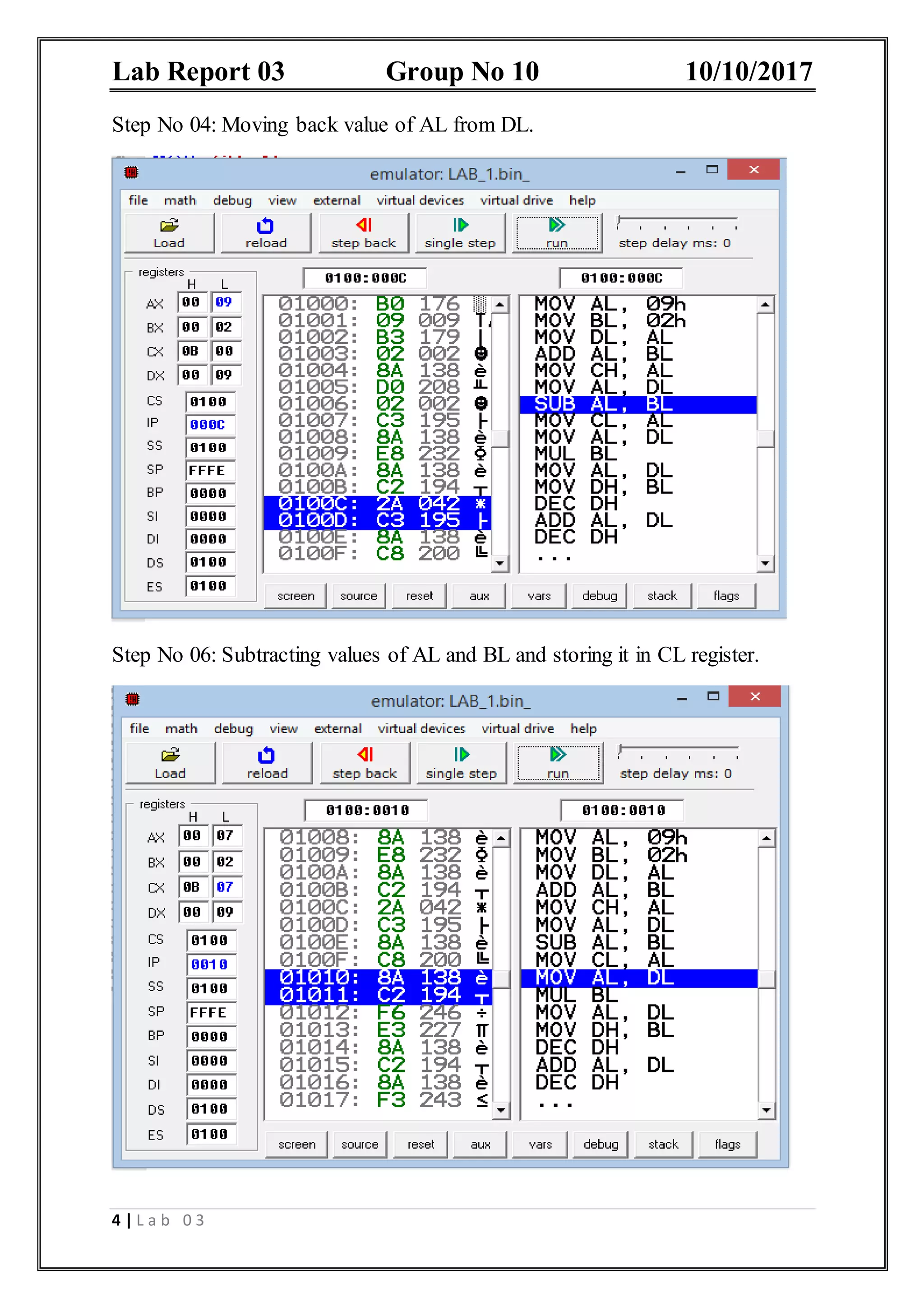Viewport: 924px width, 1307px height.
Task: Minimize the lower emulator window
Action: click(682, 698)
